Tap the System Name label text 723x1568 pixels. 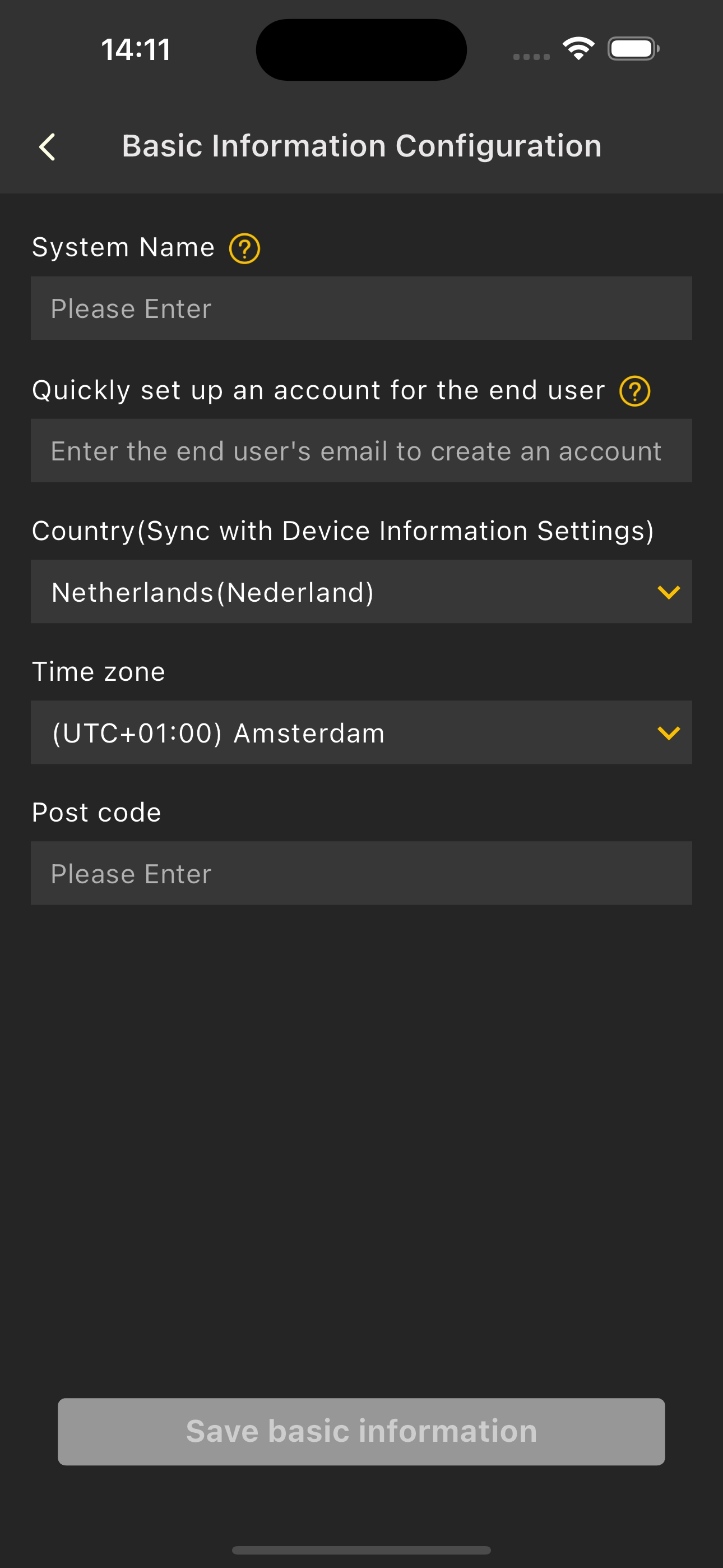pyautogui.click(x=123, y=247)
